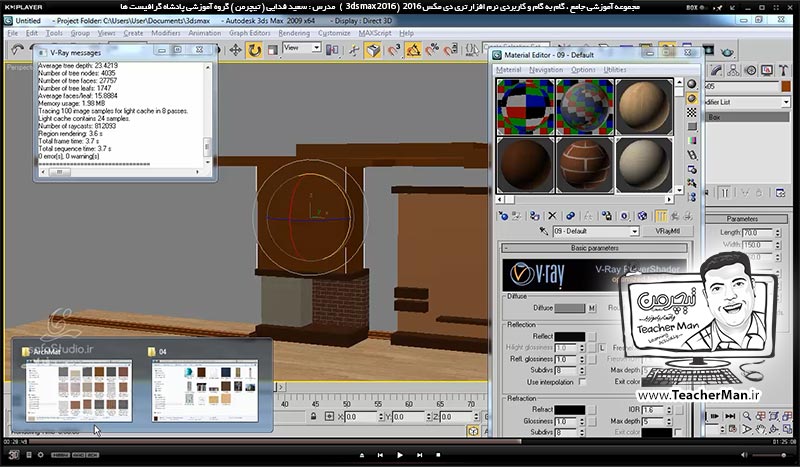Click the M map button next to Diffuse

point(592,308)
